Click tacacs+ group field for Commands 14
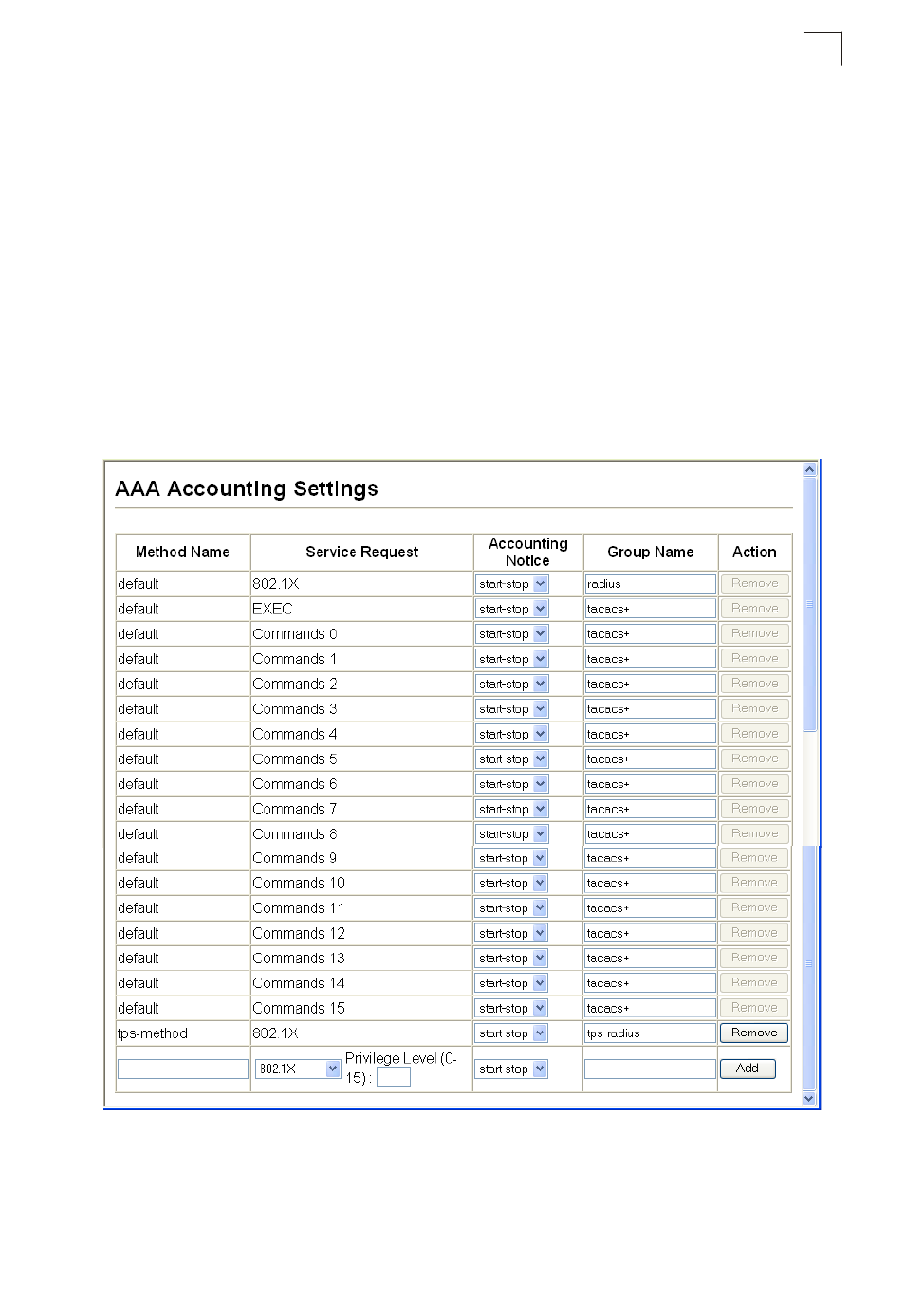Image resolution: width=905 pixels, height=1316 pixels. [650, 983]
